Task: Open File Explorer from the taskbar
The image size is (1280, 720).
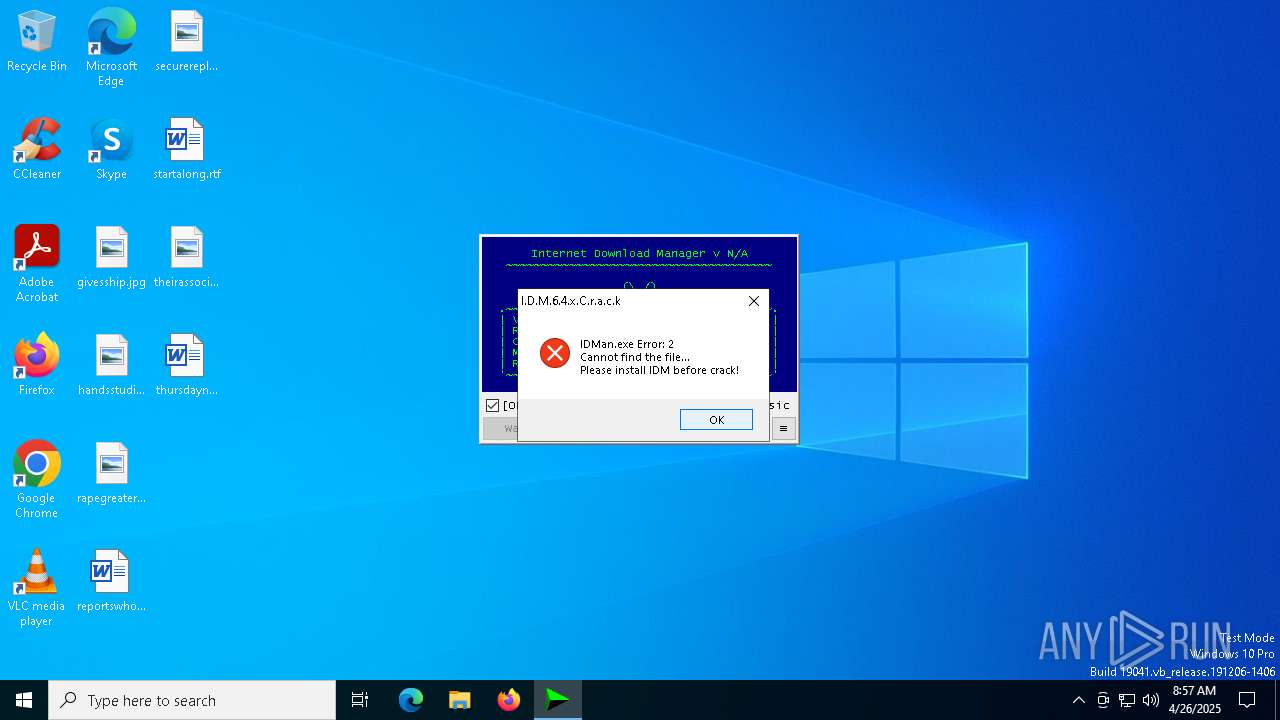Action: (x=460, y=700)
